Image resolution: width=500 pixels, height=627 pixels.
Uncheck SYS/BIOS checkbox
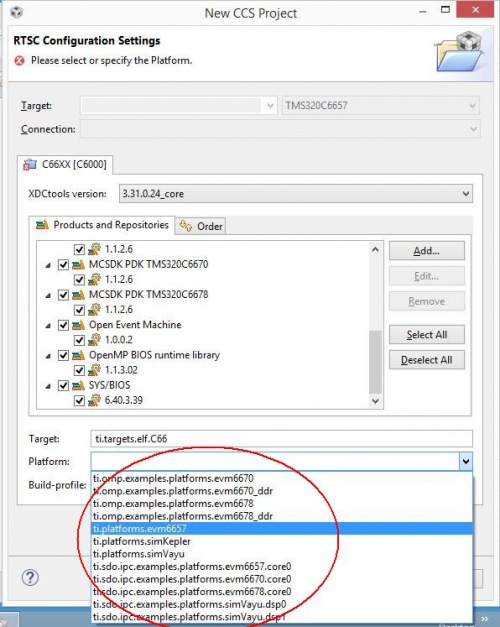(x=63, y=385)
